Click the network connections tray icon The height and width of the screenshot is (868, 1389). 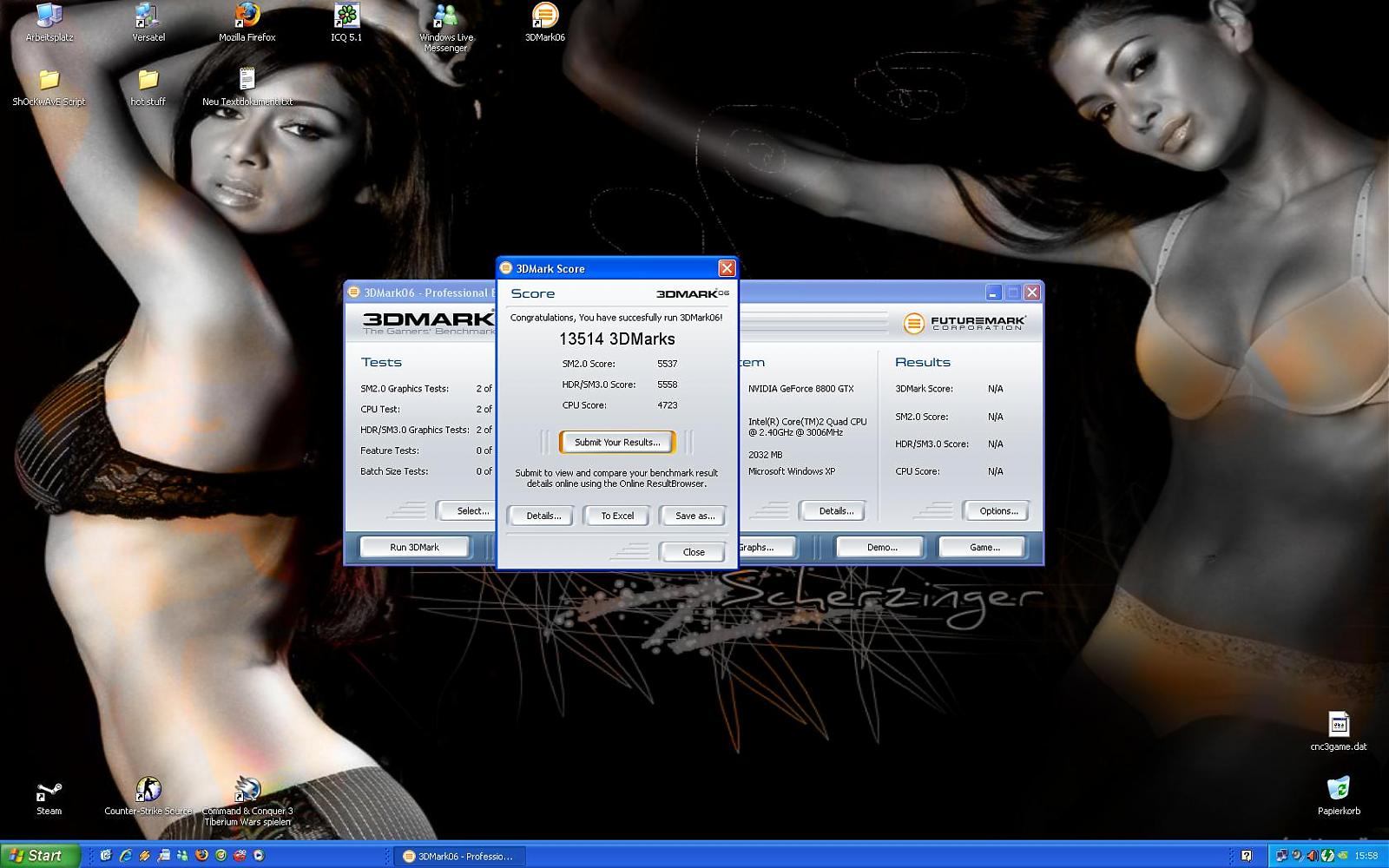tap(1281, 856)
